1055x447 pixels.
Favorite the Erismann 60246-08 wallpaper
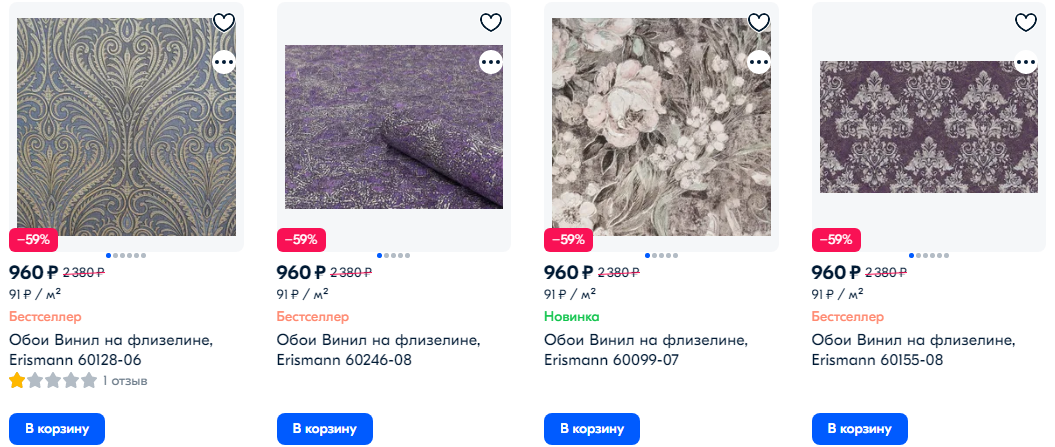coord(490,22)
